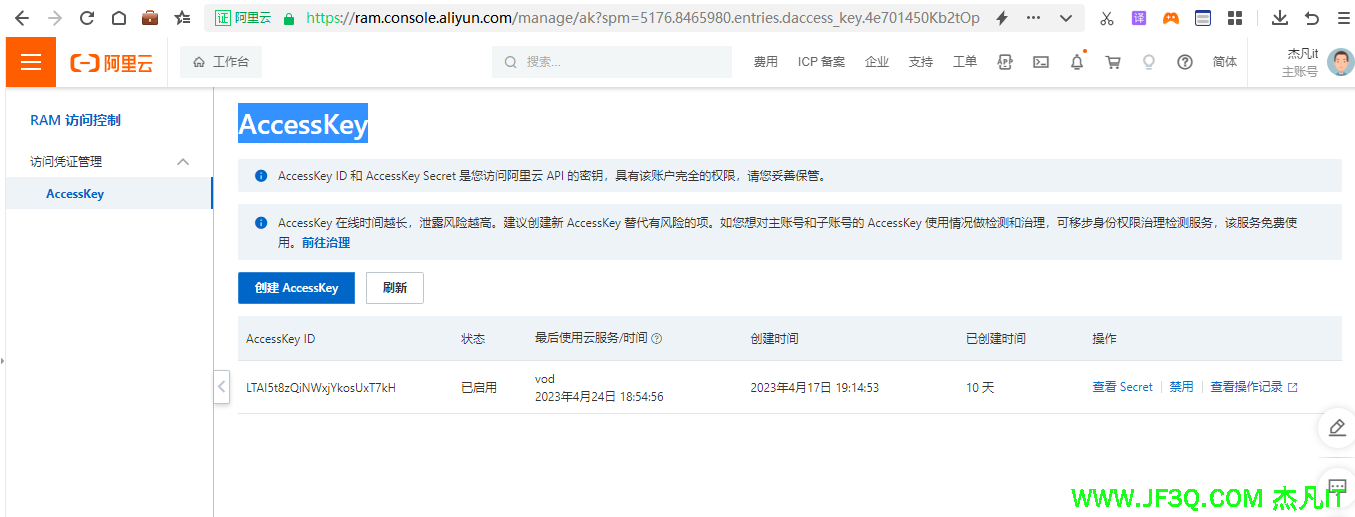The width and height of the screenshot is (1355, 517).
Task: Select AccessKey in the sidebar
Action: 75,194
